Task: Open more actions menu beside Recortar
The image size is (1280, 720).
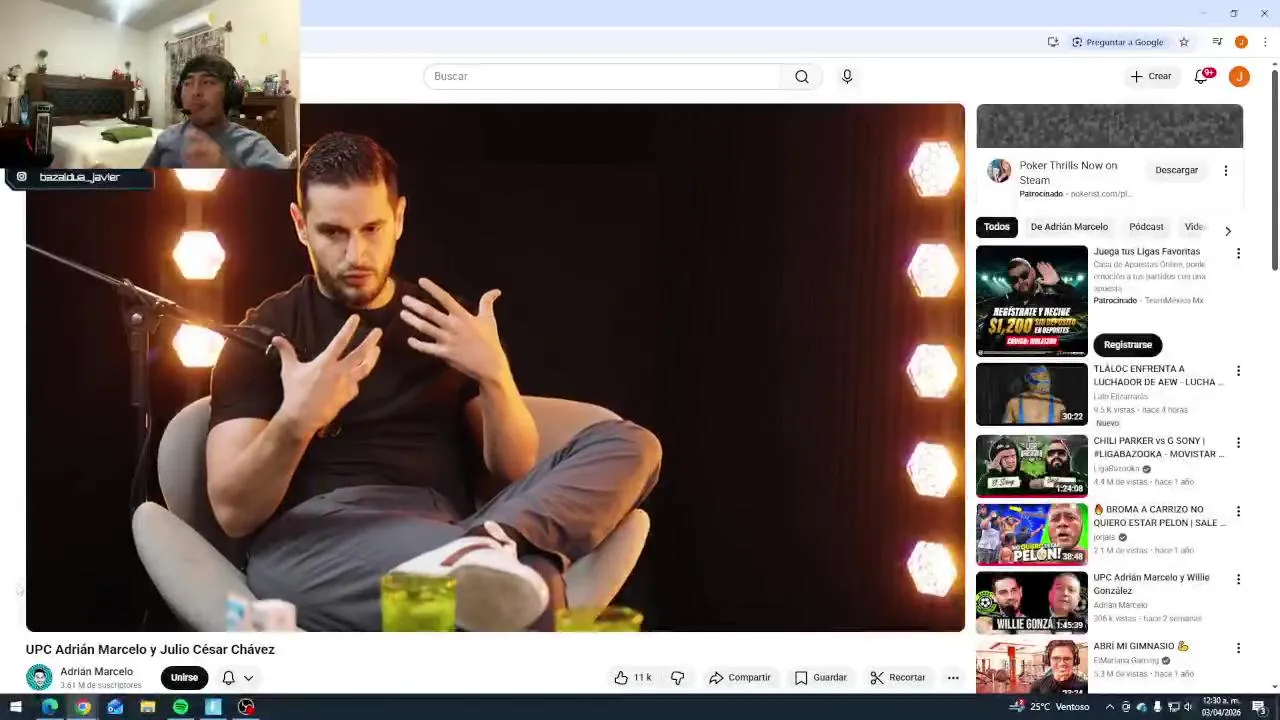Action: point(953,678)
